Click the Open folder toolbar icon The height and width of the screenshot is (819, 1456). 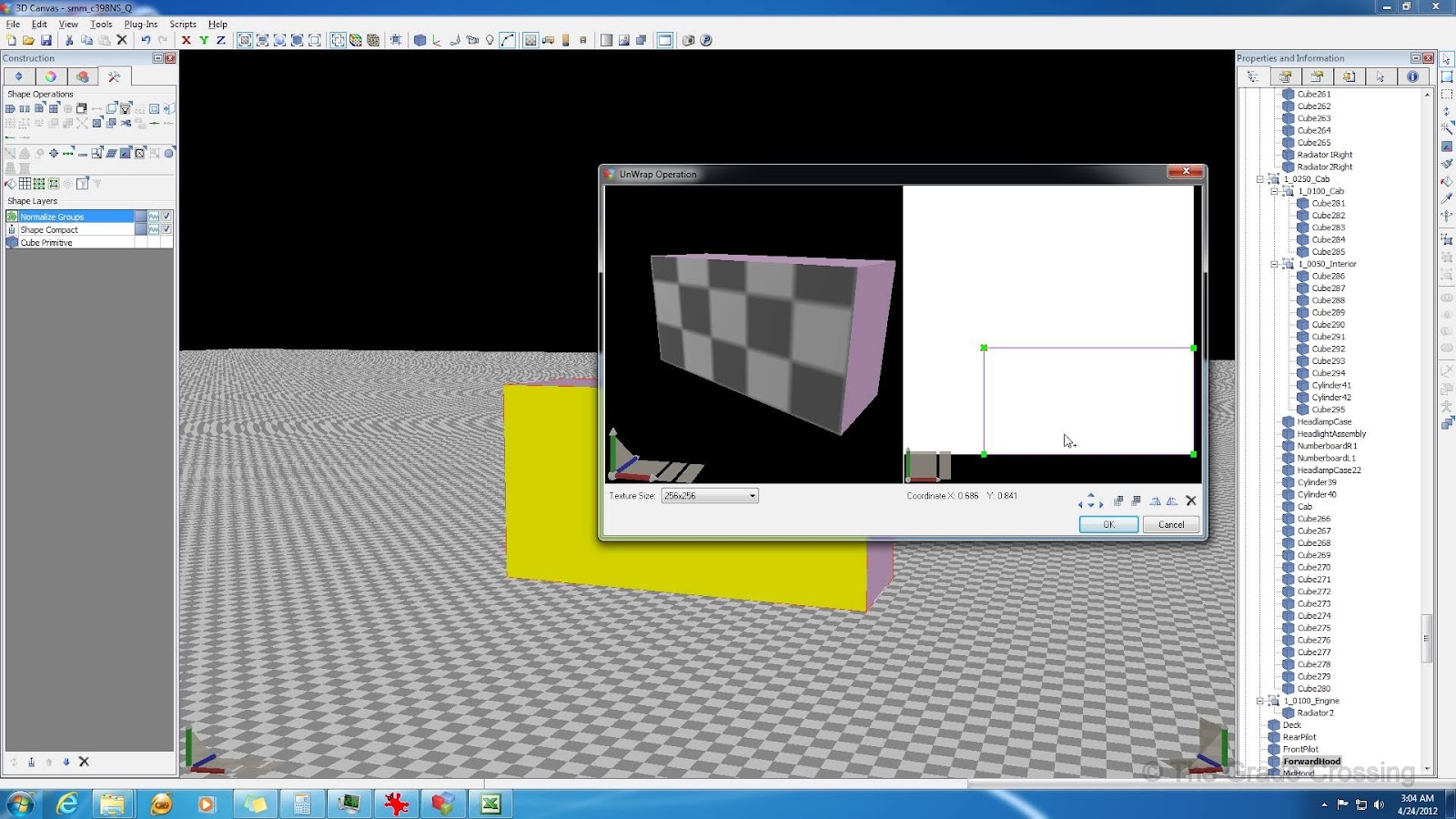point(28,40)
